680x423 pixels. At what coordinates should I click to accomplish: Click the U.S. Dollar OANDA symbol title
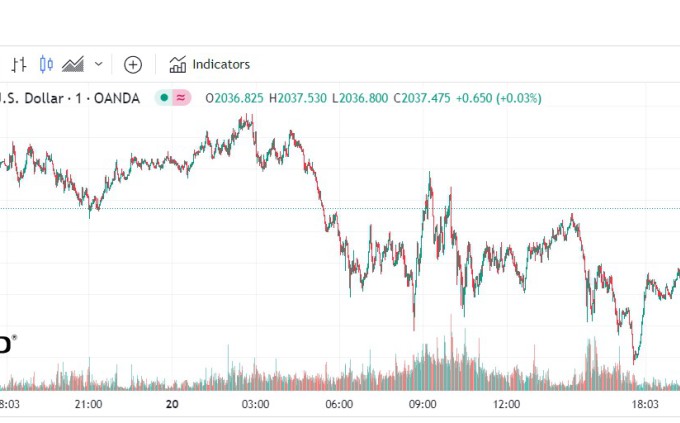69,98
